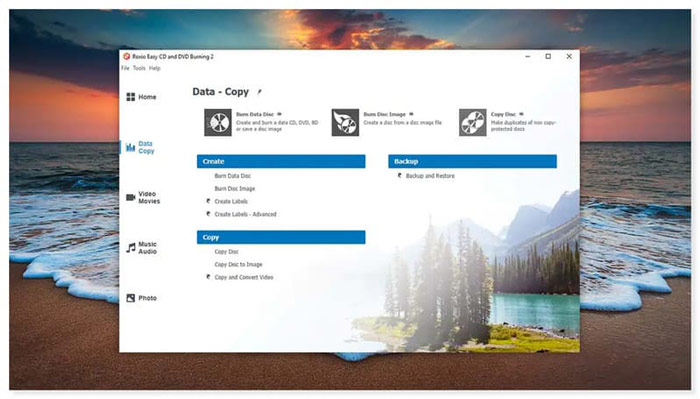The width and height of the screenshot is (700, 399).
Task: Open Create Labels - Advanced link
Action: click(246, 214)
